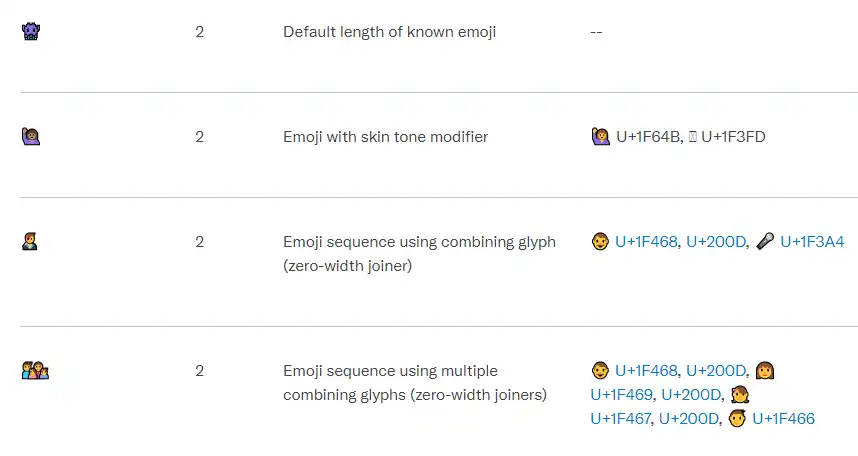Viewport: 858px width, 456px height.
Task: Click the man emoji in the microphone sequence row
Action: pos(600,241)
